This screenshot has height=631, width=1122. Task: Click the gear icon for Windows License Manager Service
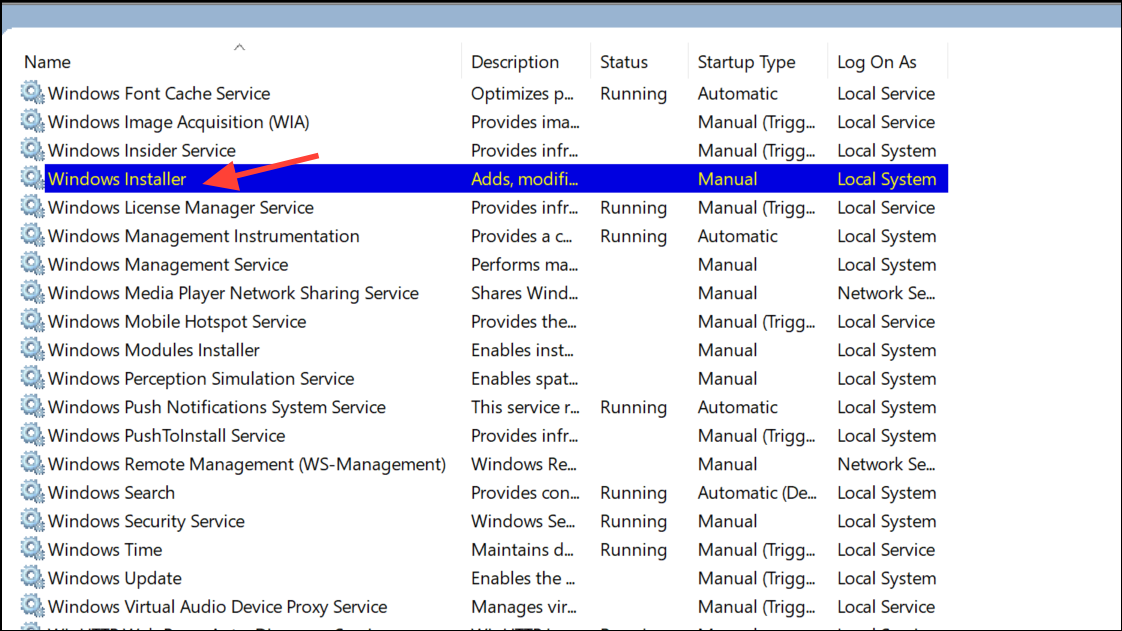[32, 207]
